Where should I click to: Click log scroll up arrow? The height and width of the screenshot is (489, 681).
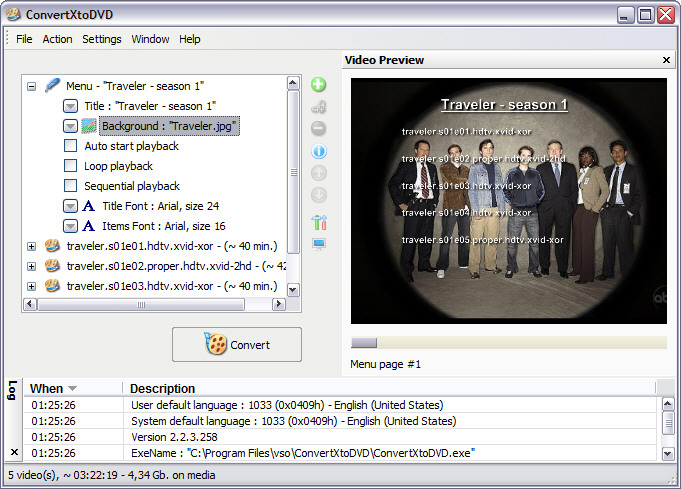point(668,404)
